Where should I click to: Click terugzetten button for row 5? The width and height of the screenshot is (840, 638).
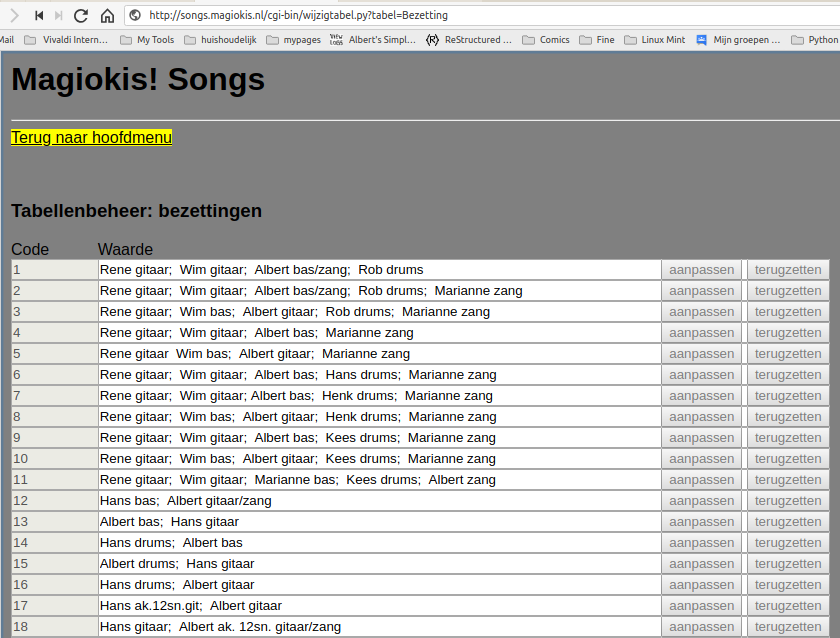coord(787,354)
